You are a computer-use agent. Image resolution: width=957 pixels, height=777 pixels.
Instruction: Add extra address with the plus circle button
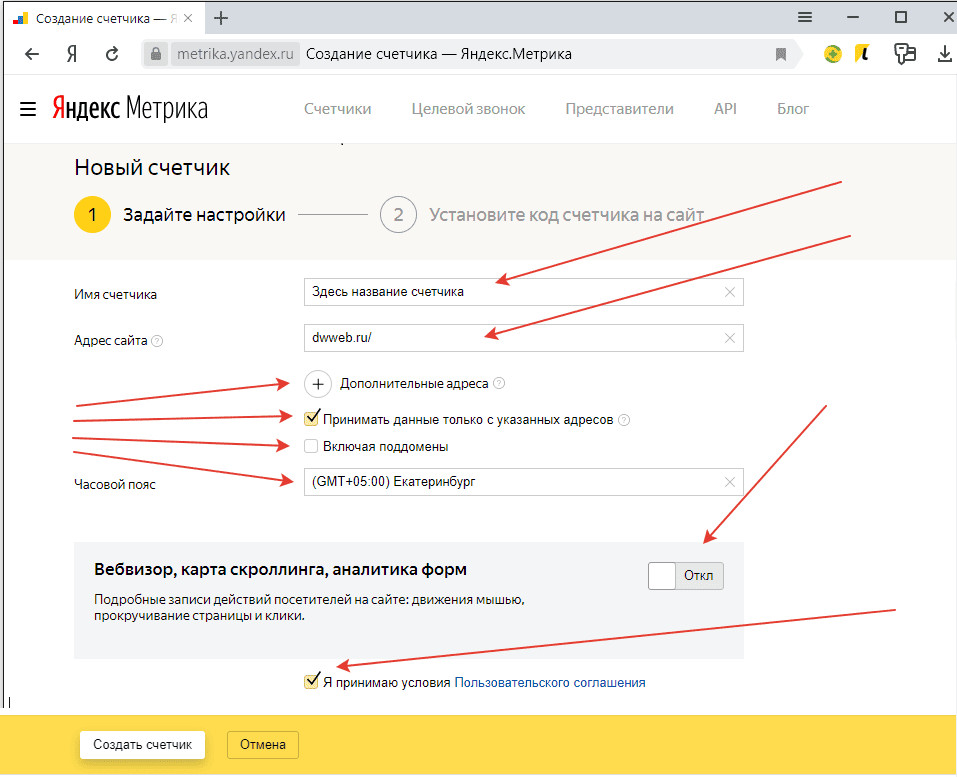(317, 384)
